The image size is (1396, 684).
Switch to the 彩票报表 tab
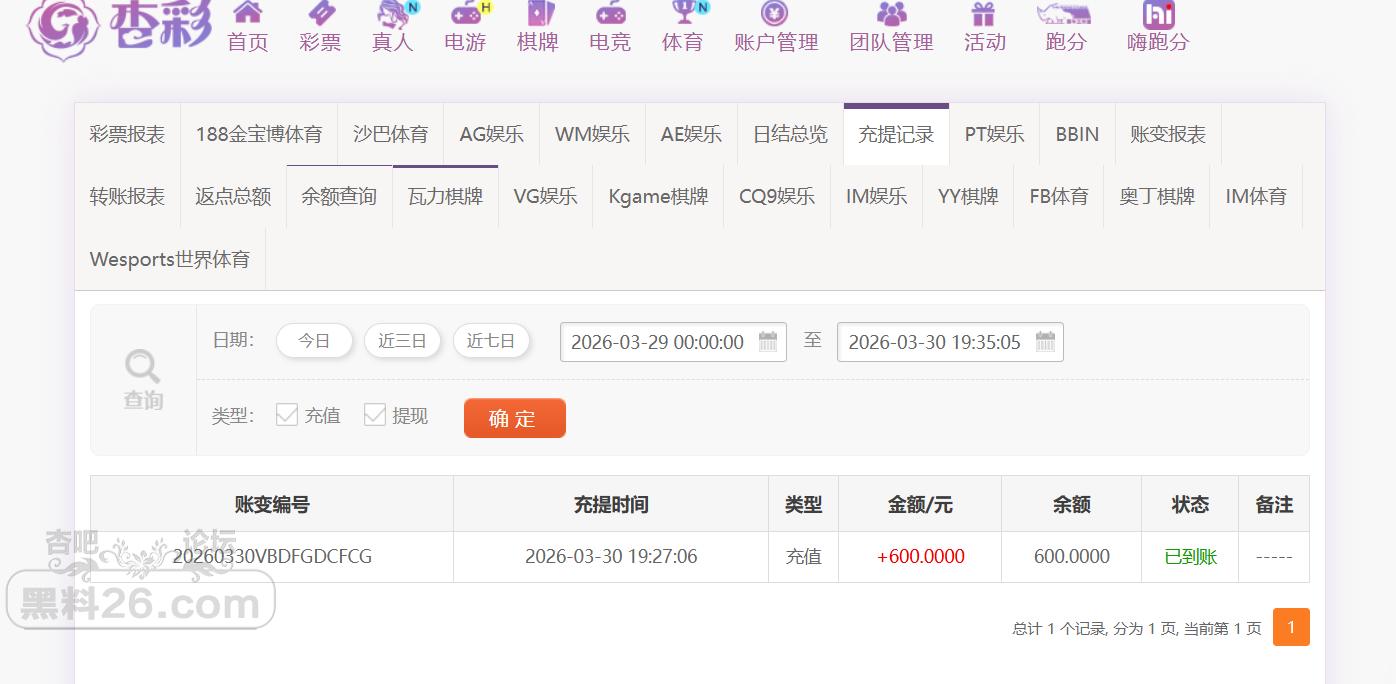[126, 133]
